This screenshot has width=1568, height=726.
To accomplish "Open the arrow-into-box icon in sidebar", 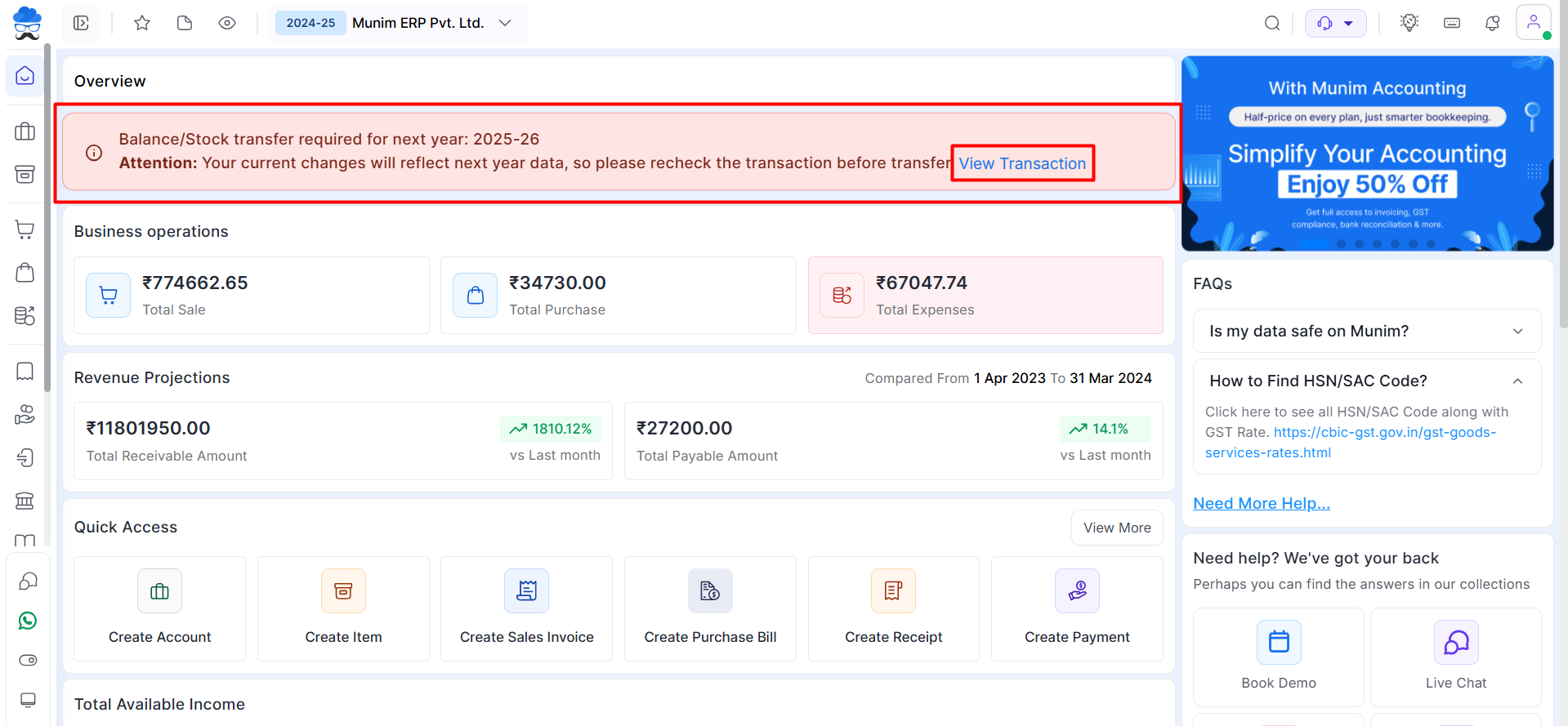I will coord(25,457).
